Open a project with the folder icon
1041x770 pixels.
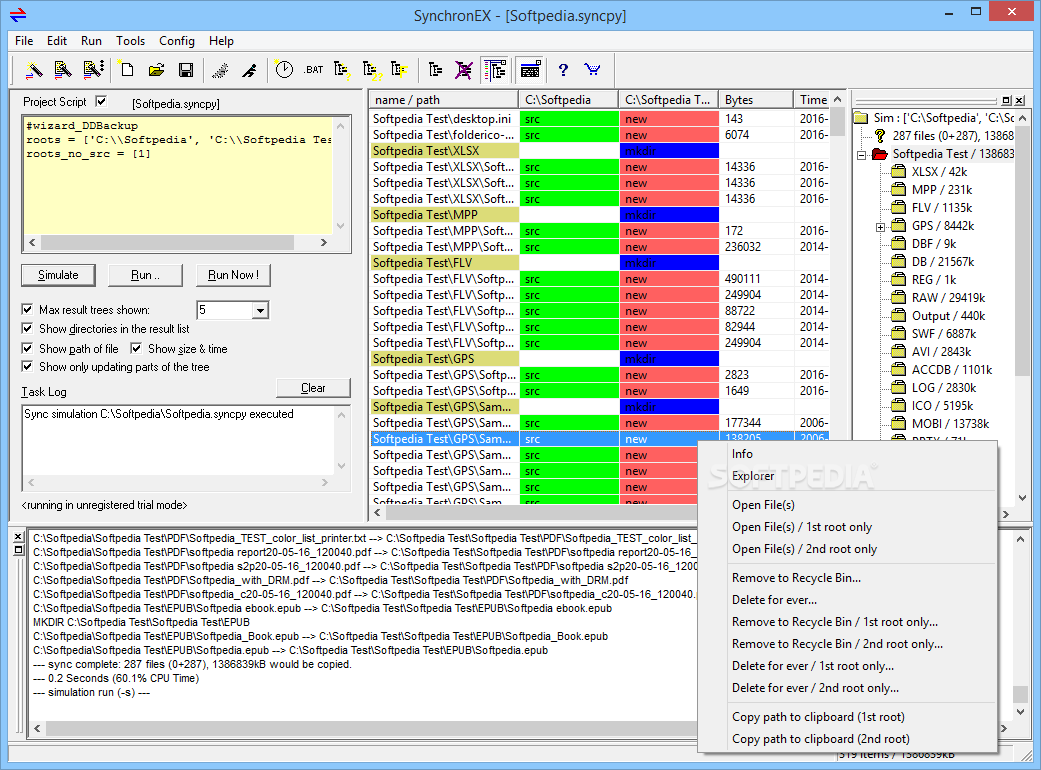[x=157, y=70]
